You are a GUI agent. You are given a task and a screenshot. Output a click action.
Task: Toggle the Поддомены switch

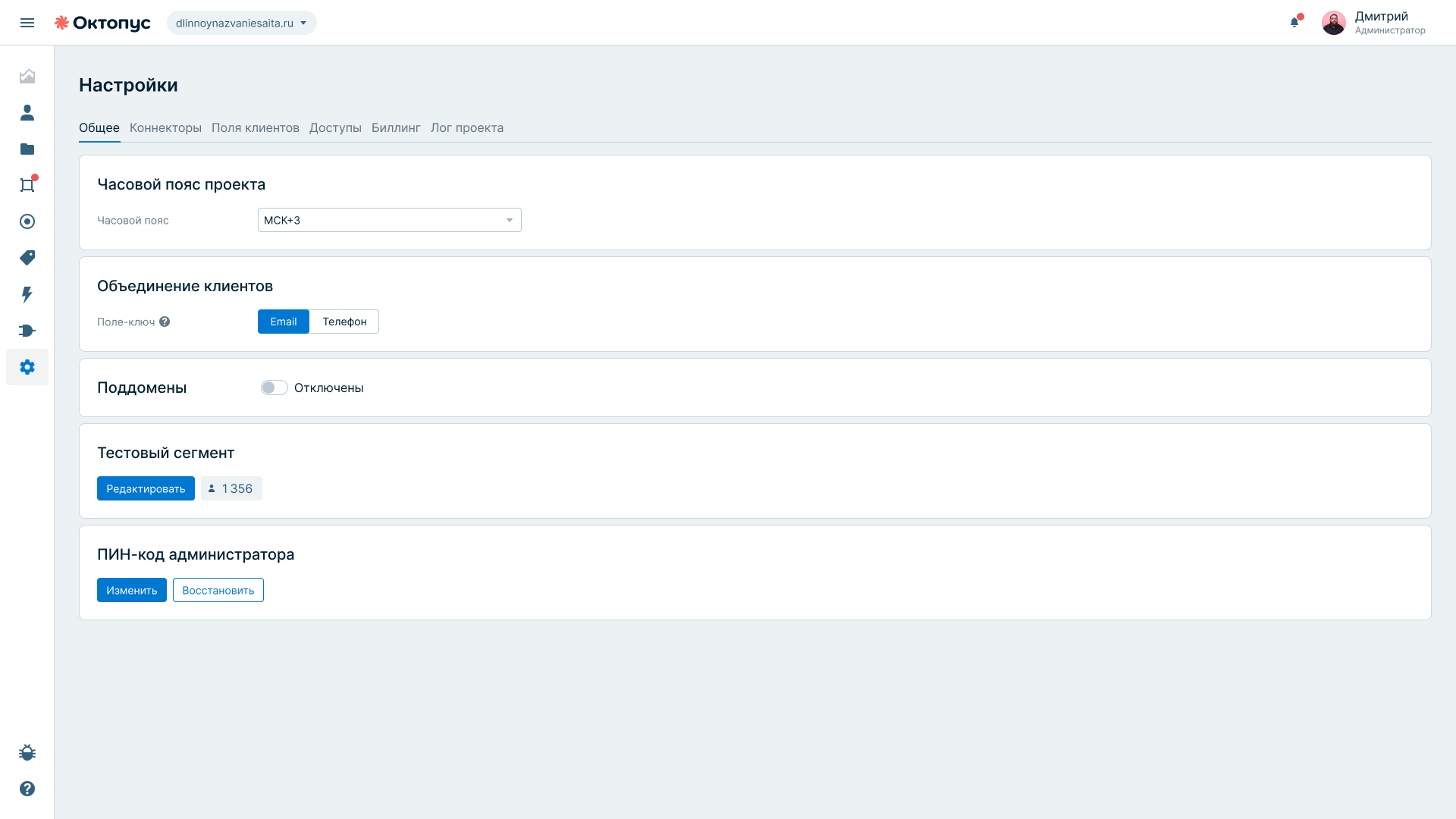click(275, 388)
